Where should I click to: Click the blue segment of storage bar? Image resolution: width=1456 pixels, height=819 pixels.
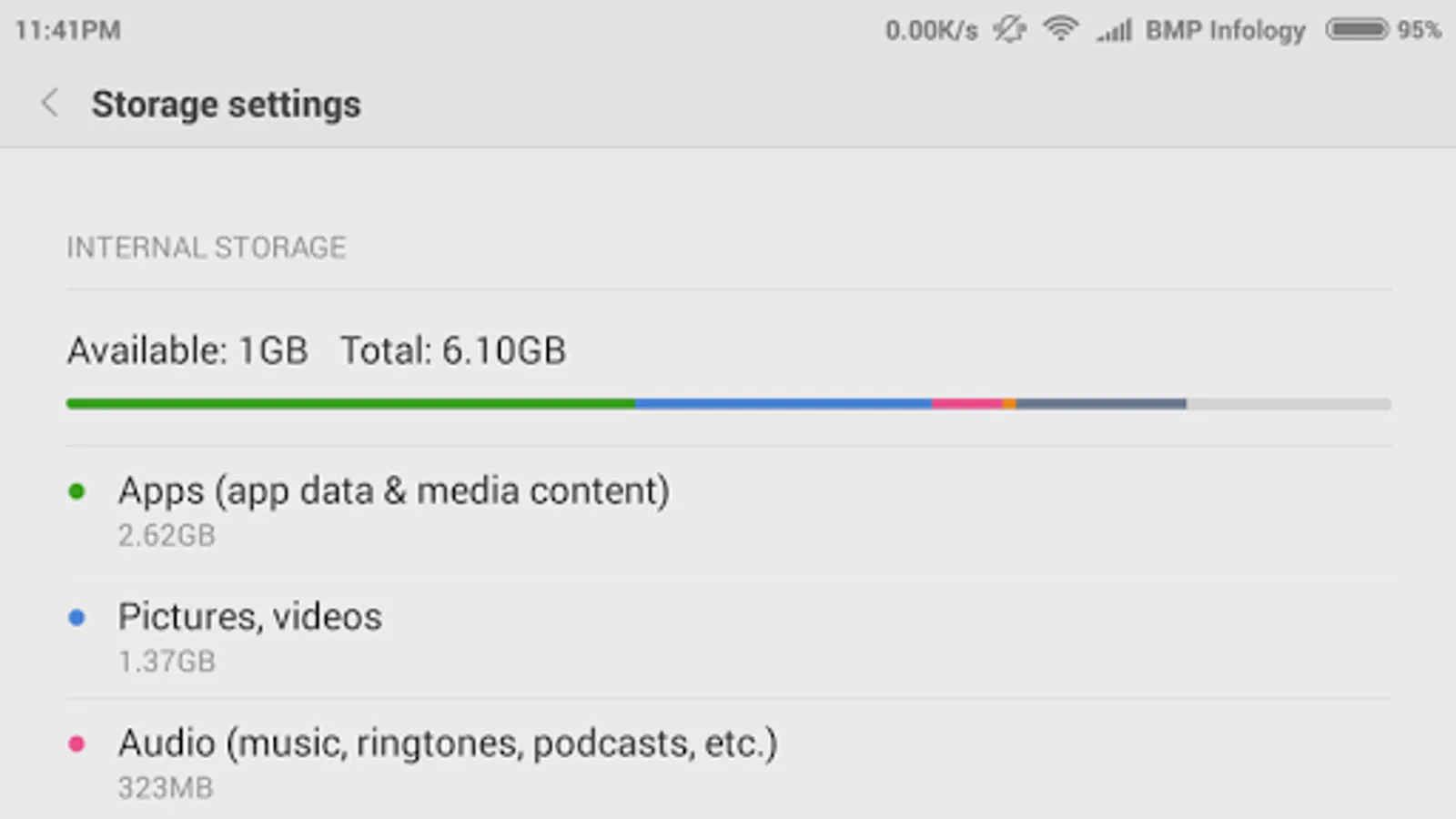pyautogui.click(x=783, y=404)
